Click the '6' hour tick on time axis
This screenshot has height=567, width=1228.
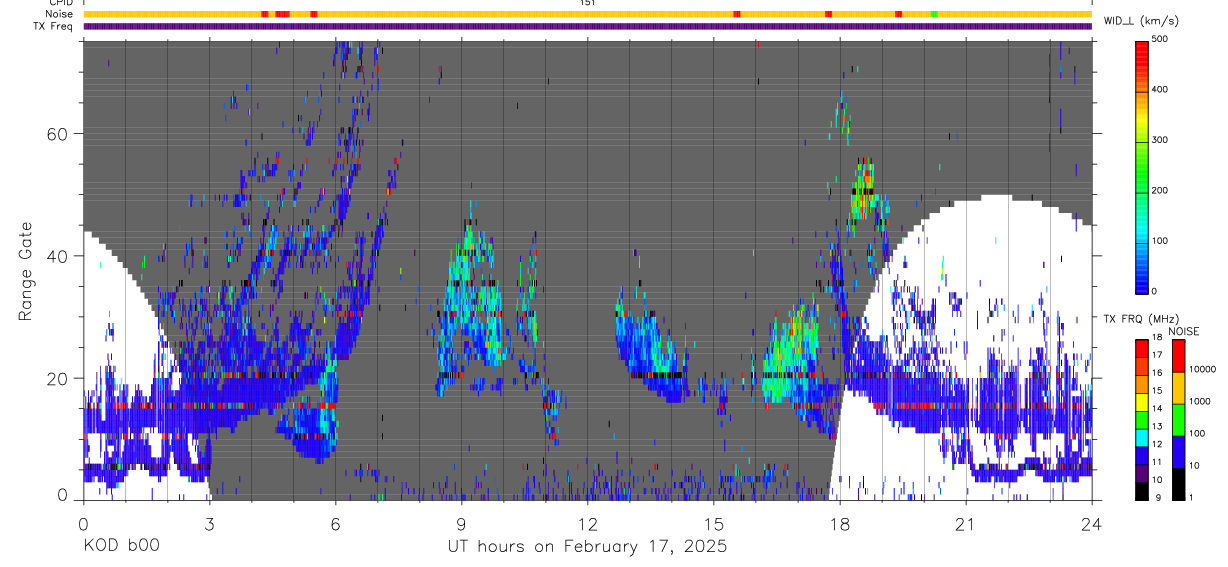335,523
